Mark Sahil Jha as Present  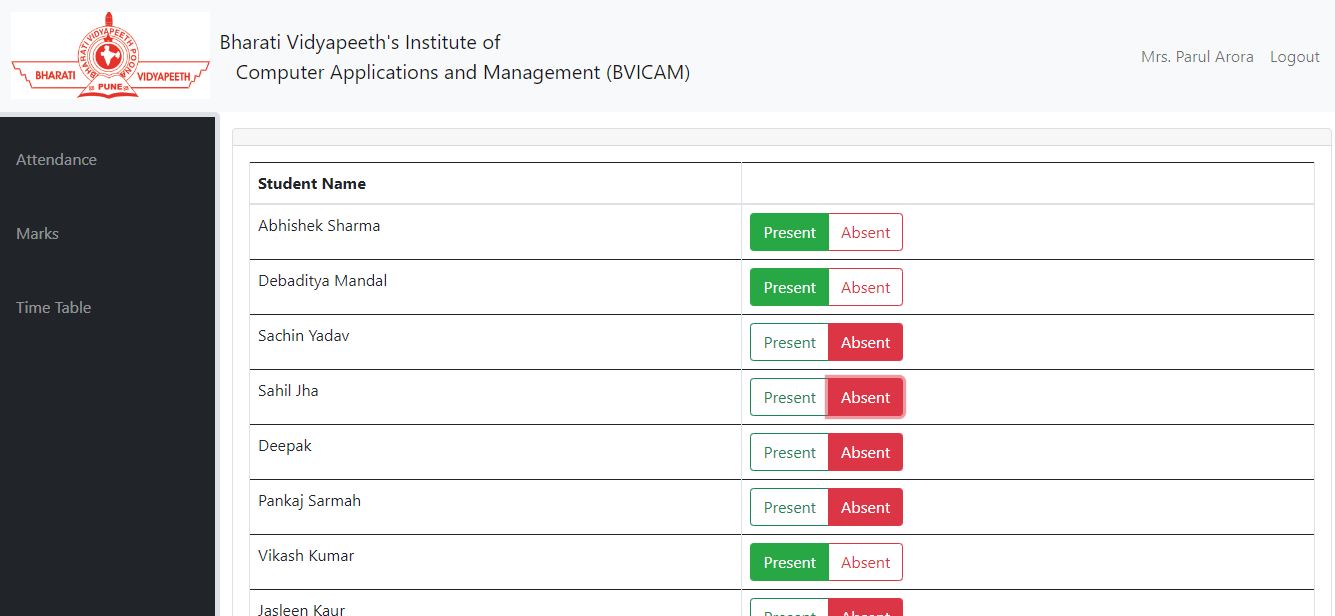789,397
